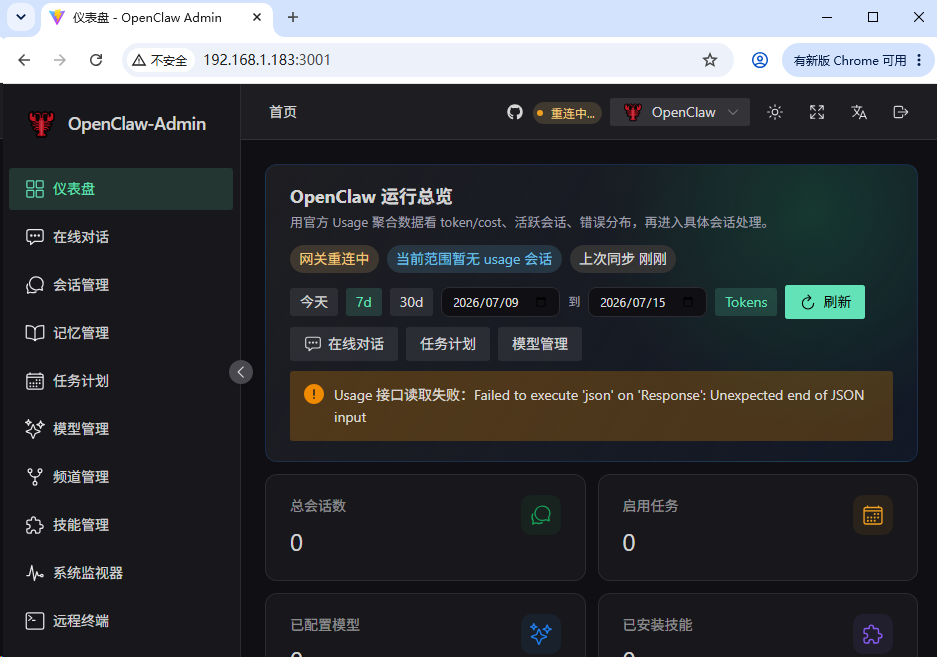
Task: Click the start date field 2026/07/09
Action: coord(500,302)
